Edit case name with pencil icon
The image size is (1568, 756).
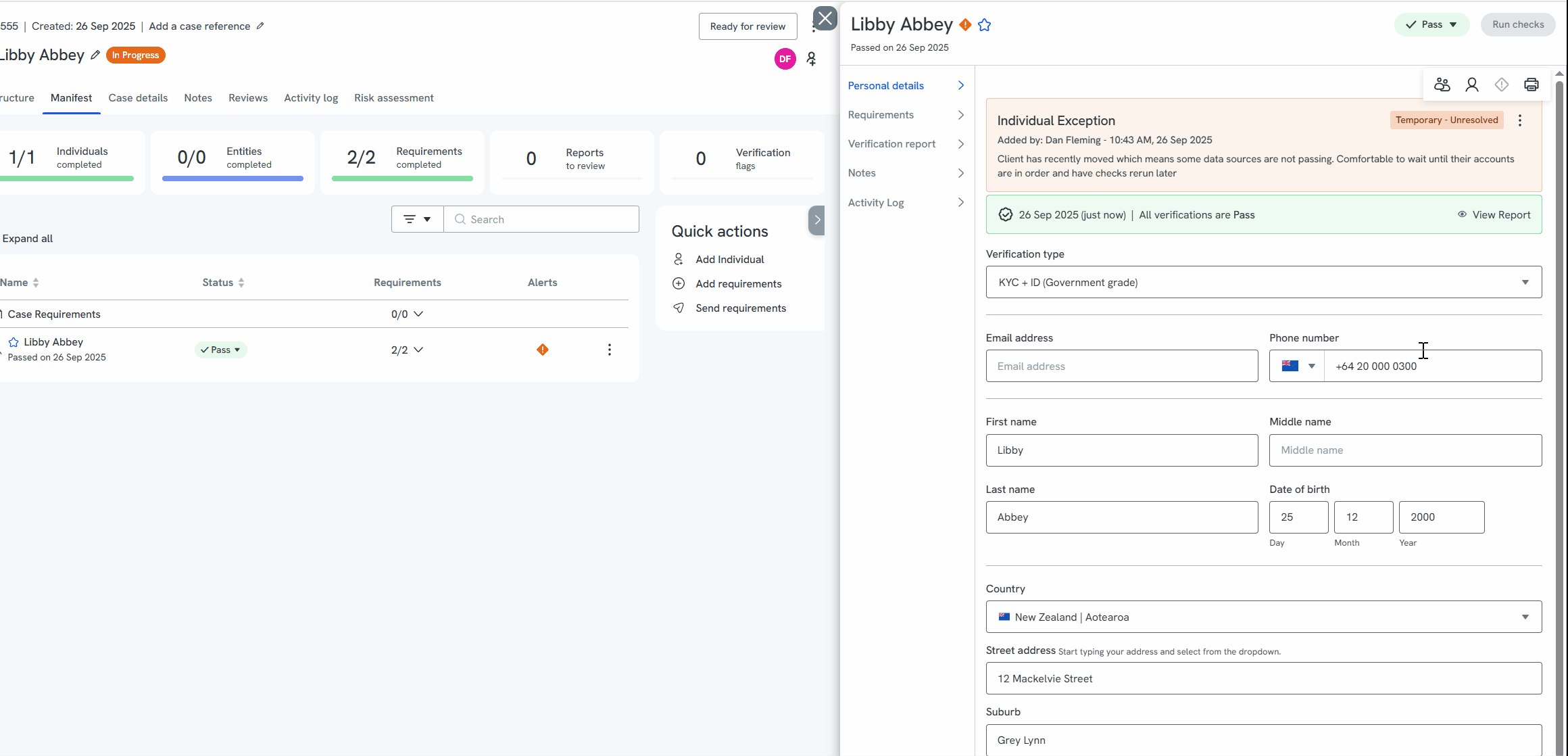tap(95, 55)
